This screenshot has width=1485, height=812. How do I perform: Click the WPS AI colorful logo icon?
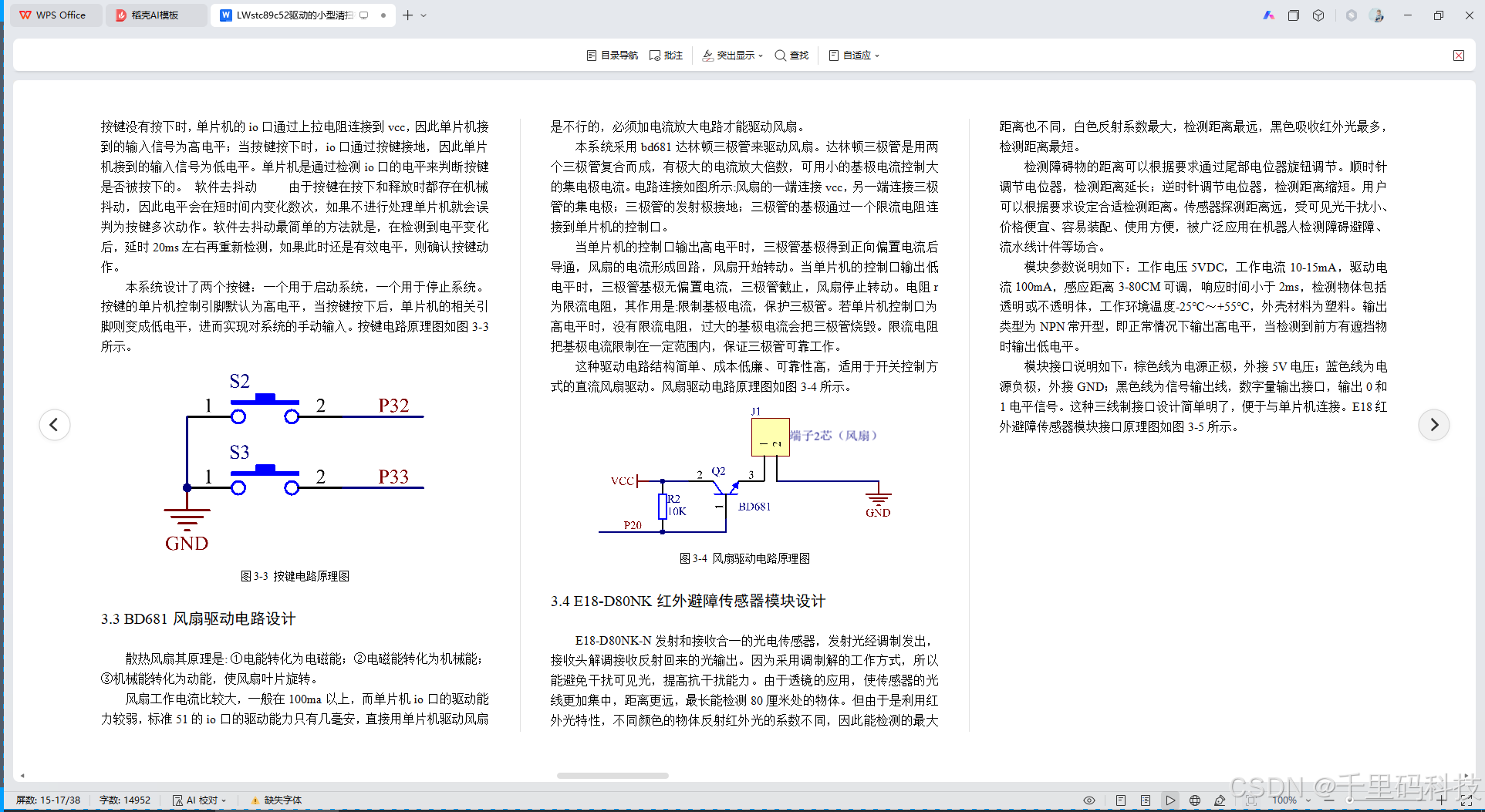[x=1268, y=15]
